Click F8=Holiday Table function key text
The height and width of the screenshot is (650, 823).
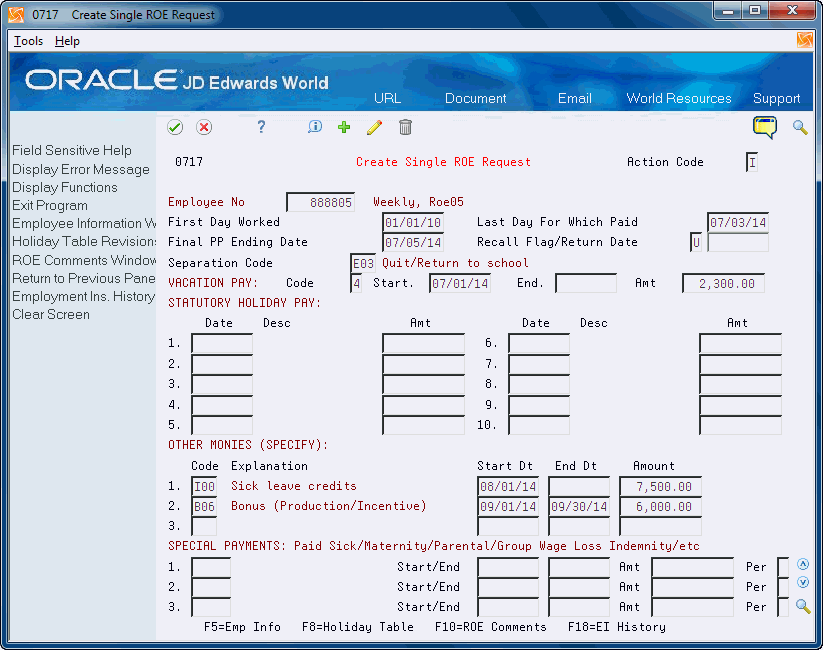click(357, 627)
